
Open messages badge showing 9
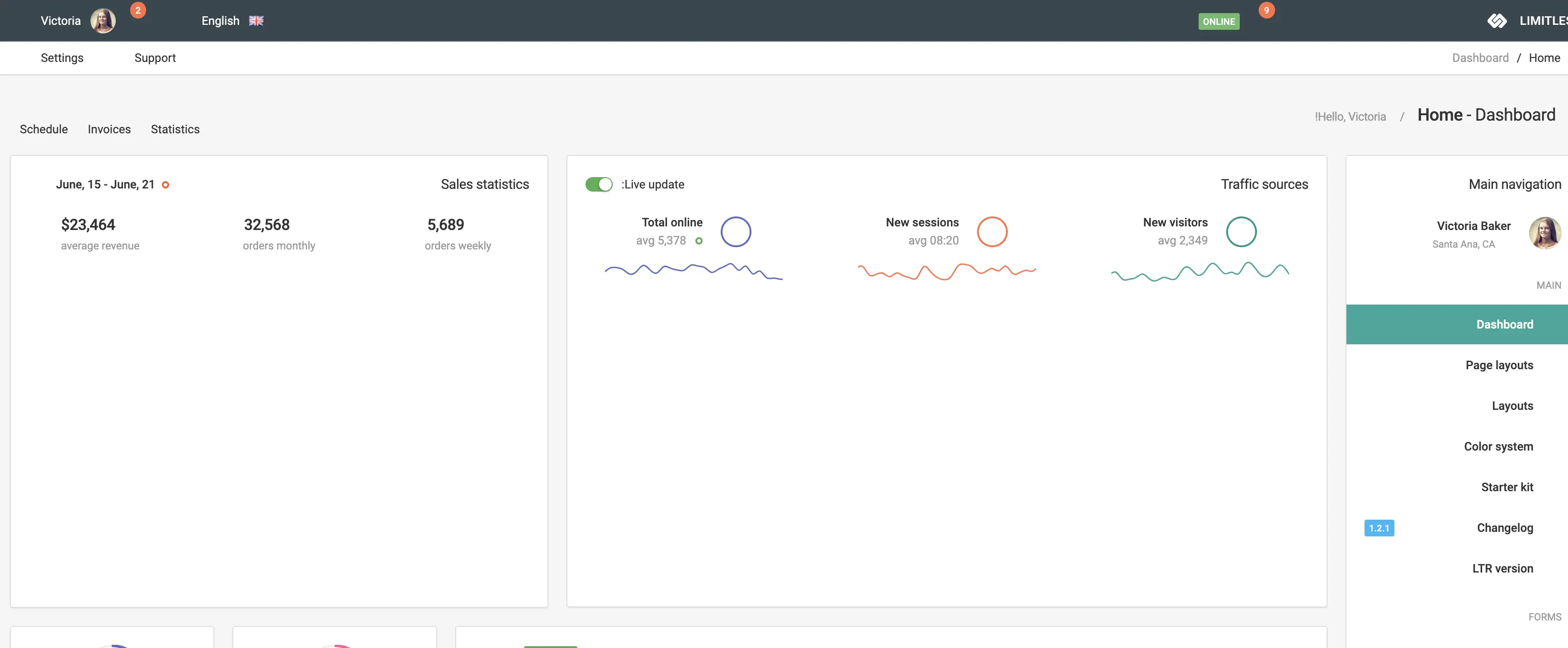tap(1266, 10)
